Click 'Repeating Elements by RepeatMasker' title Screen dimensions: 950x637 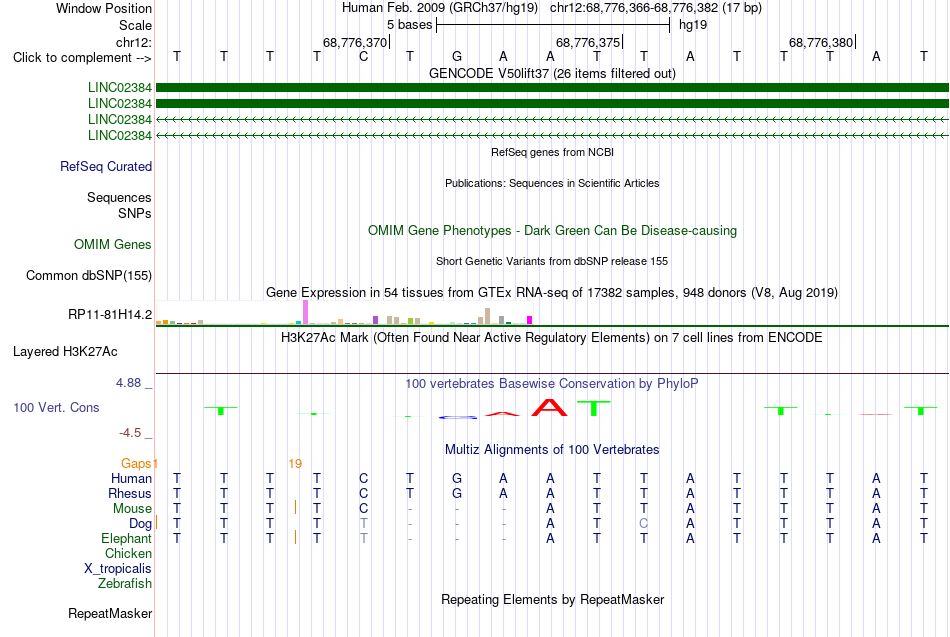(552, 600)
